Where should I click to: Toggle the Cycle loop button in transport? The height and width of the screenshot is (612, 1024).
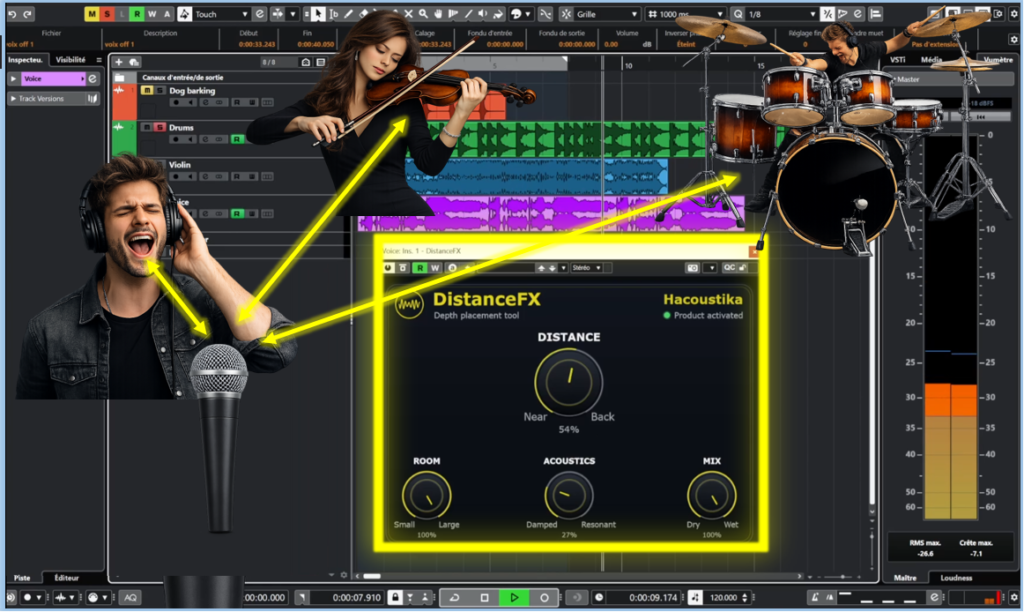click(x=455, y=597)
